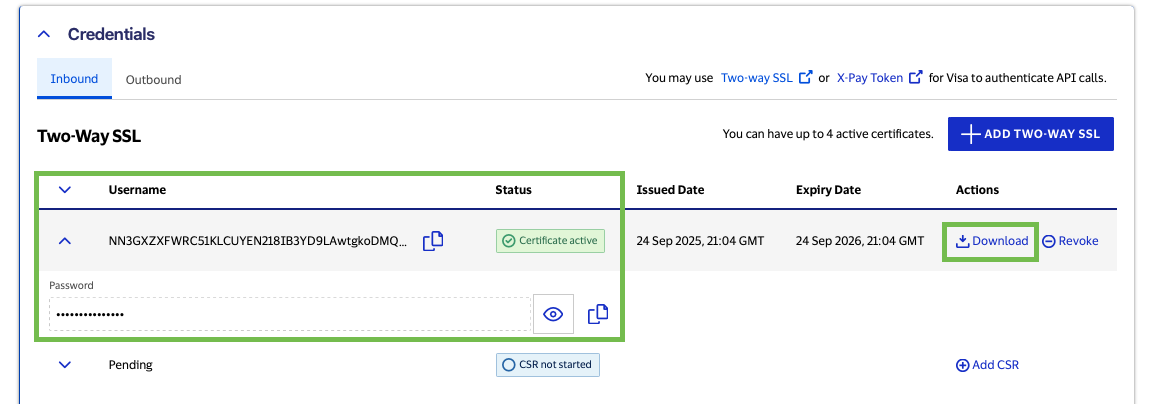Image resolution: width=1150 pixels, height=404 pixels.
Task: Click the CSR not started status badge
Action: coord(547,365)
